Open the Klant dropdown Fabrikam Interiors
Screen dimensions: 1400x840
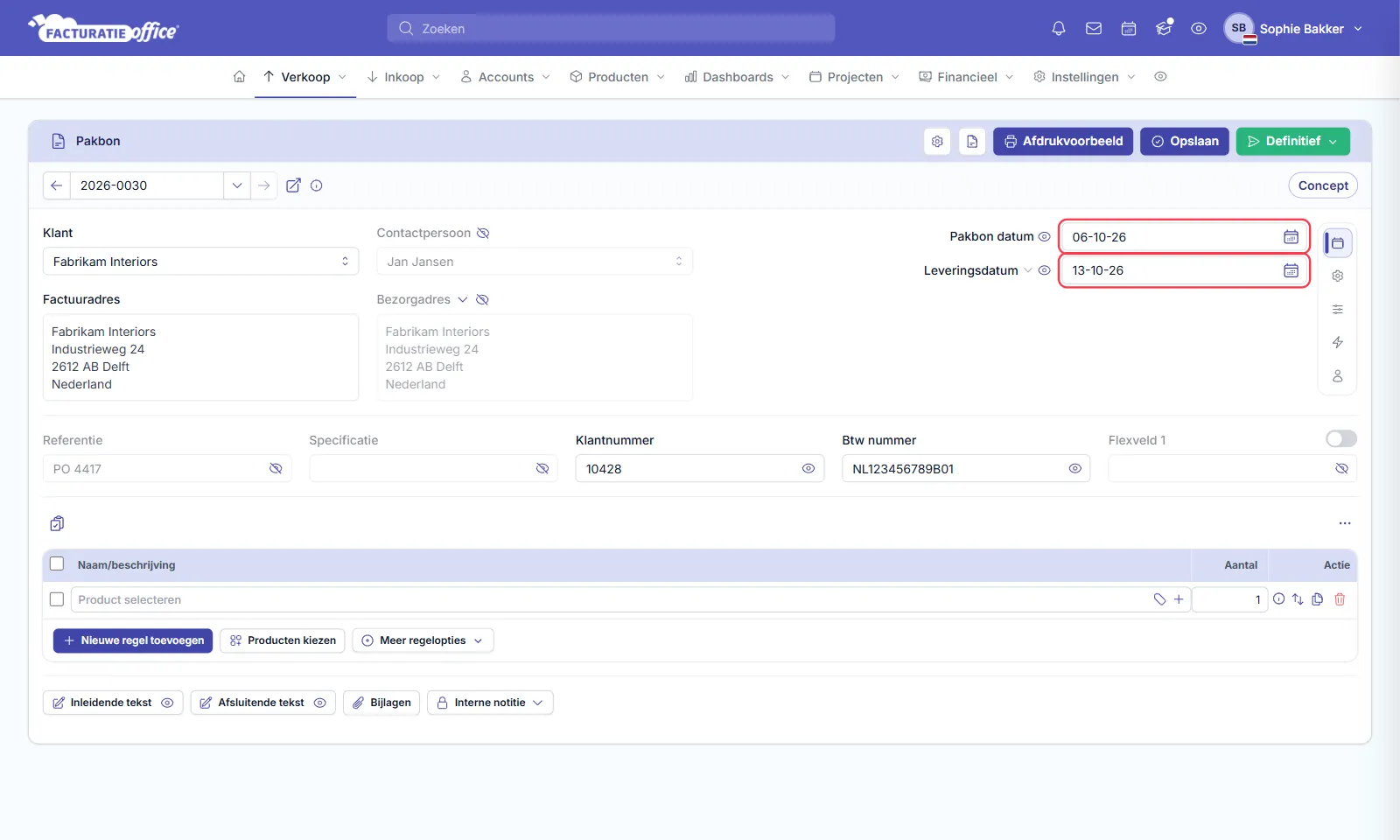coord(200,262)
